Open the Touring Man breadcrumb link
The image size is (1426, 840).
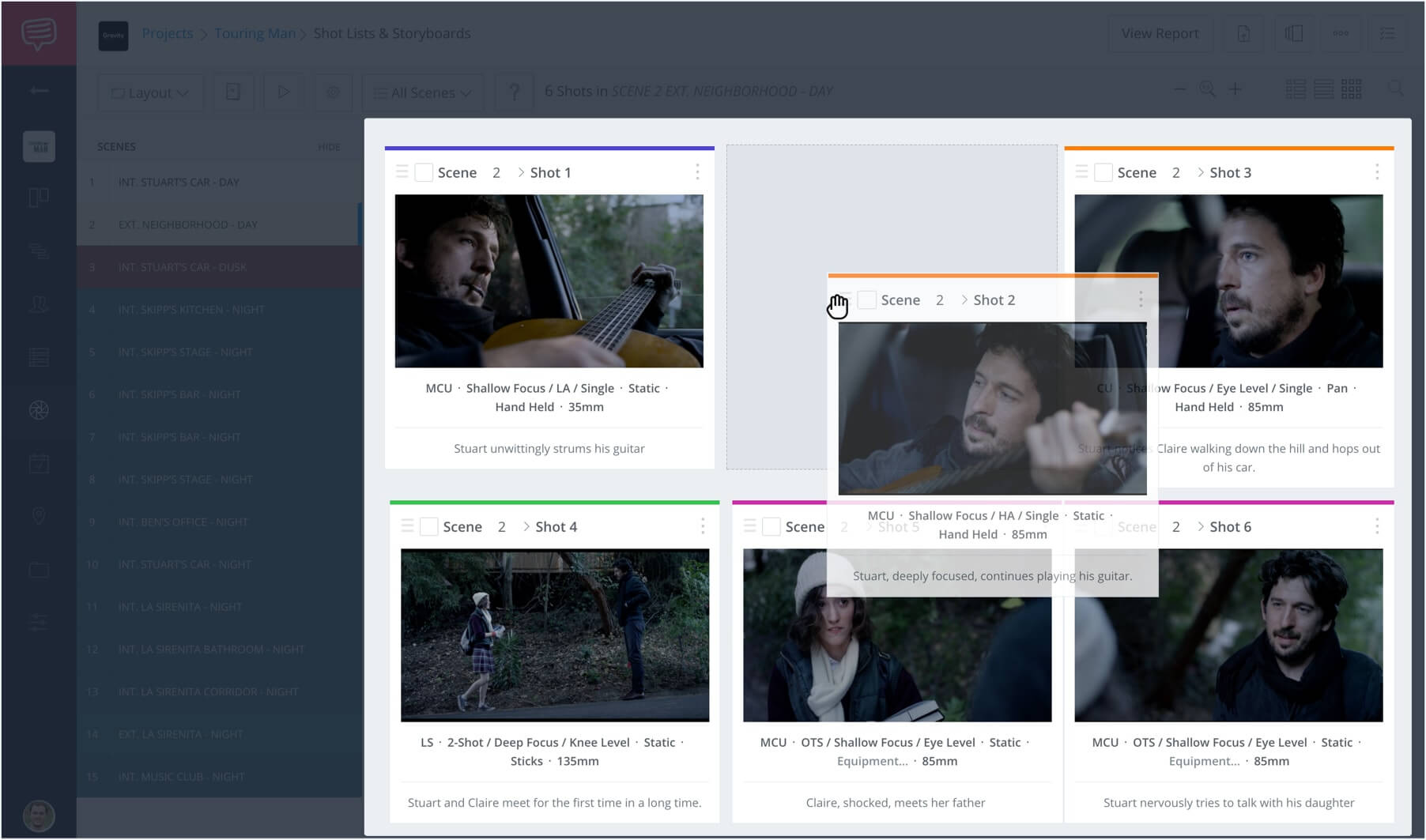(x=255, y=33)
